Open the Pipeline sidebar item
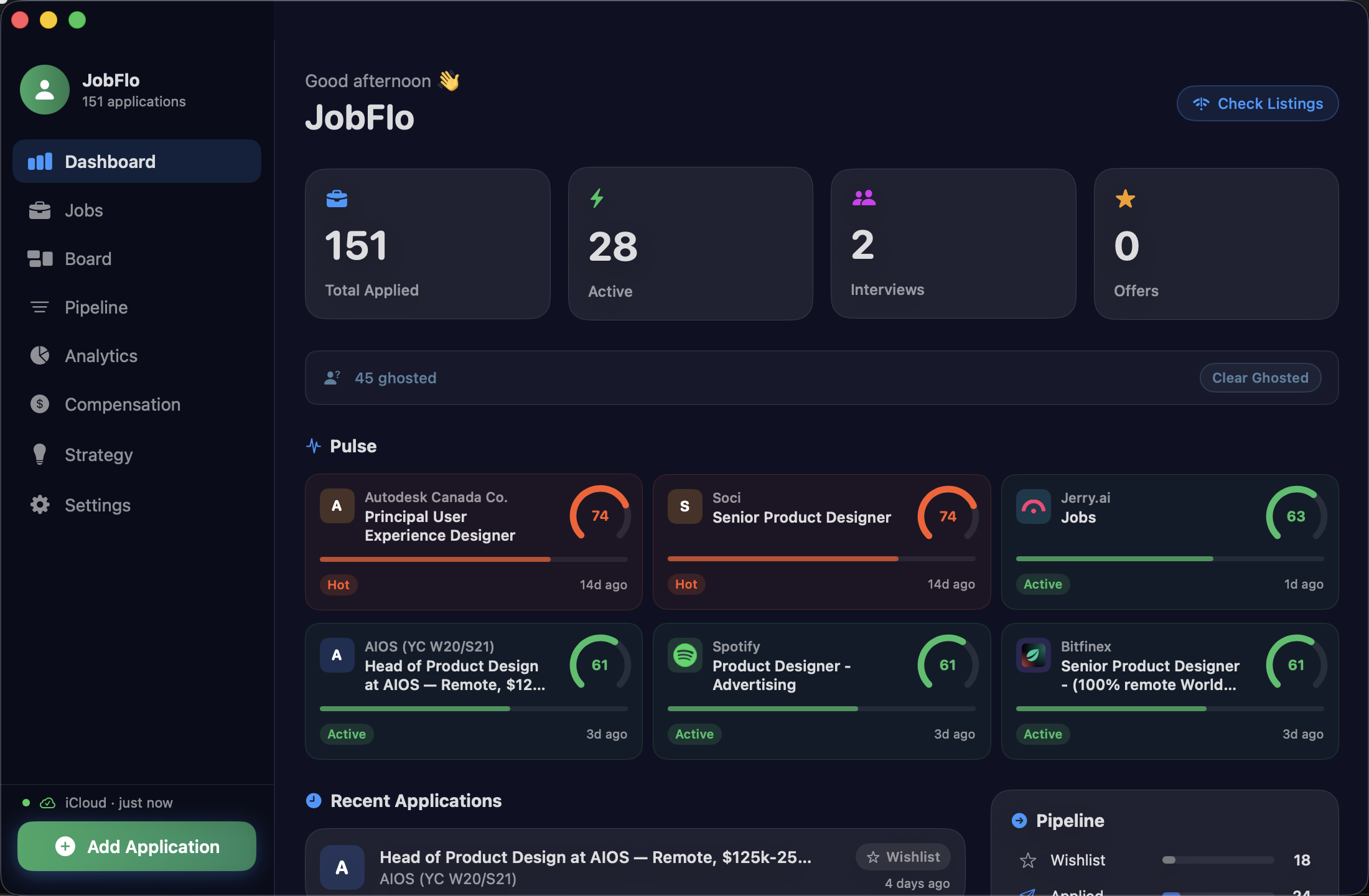The width and height of the screenshot is (1369, 896). pos(137,307)
